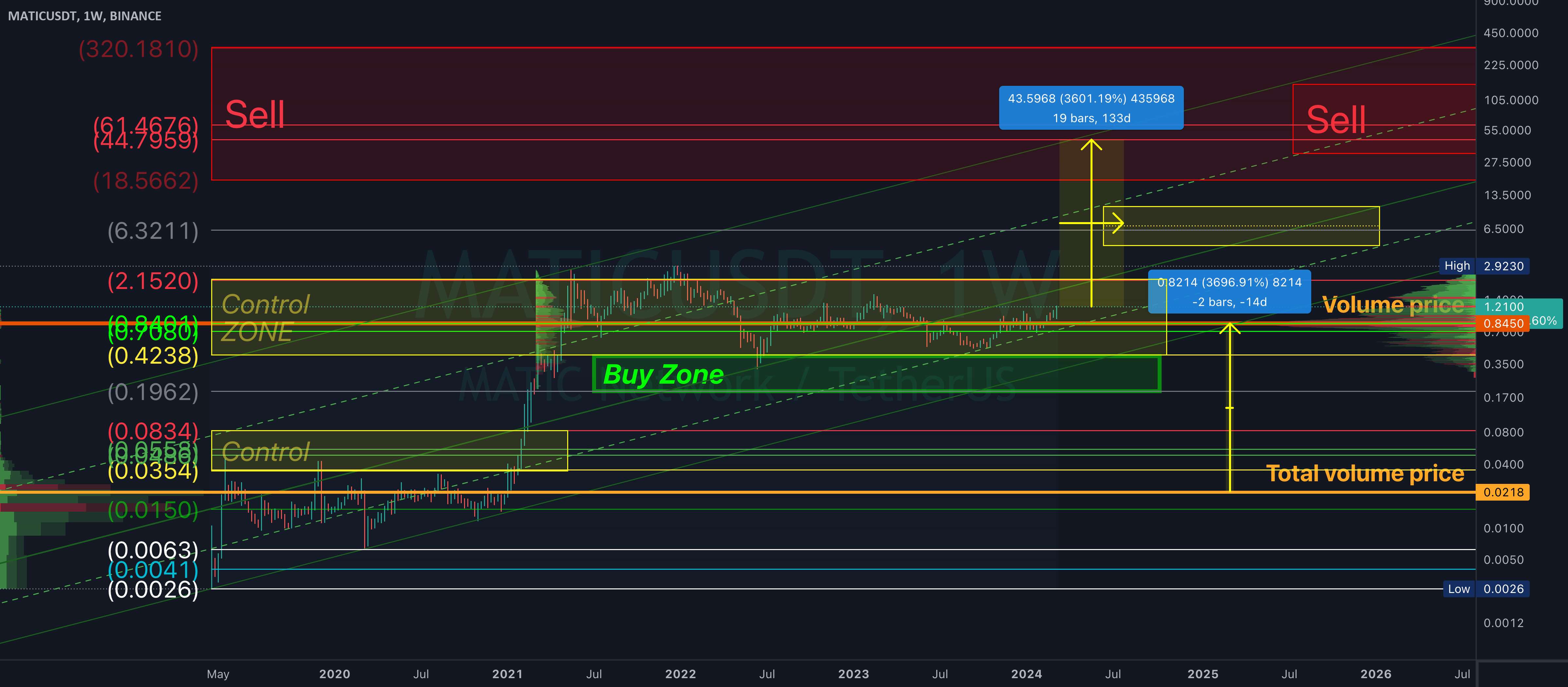
Task: Click the grey (0.1962) level label
Action: click(x=153, y=392)
